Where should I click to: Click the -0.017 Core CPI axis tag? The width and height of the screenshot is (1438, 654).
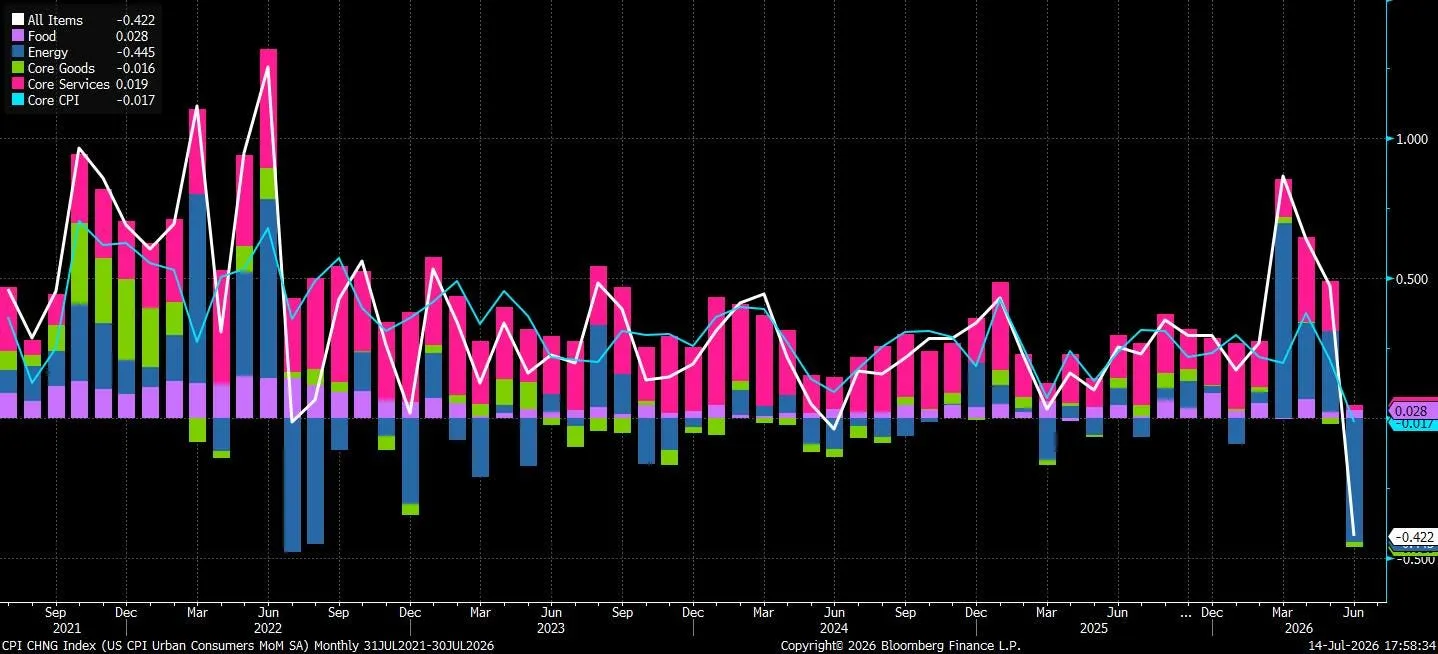(1413, 424)
